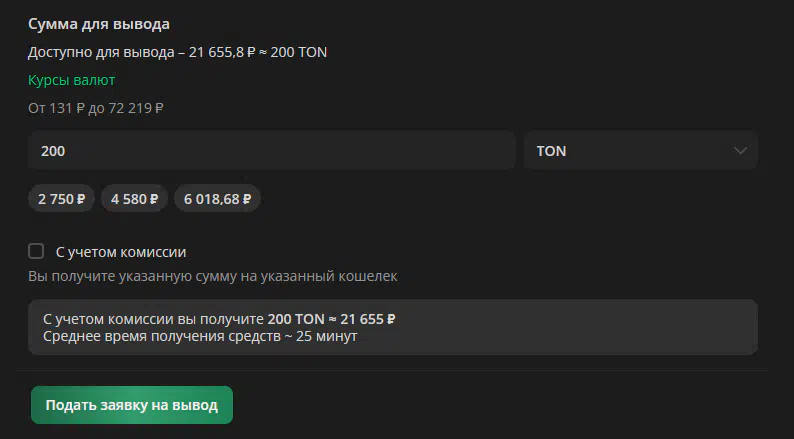Image resolution: width=794 pixels, height=439 pixels.
Task: Choose the 4 580 ₽ preset amount
Action: tap(134, 198)
